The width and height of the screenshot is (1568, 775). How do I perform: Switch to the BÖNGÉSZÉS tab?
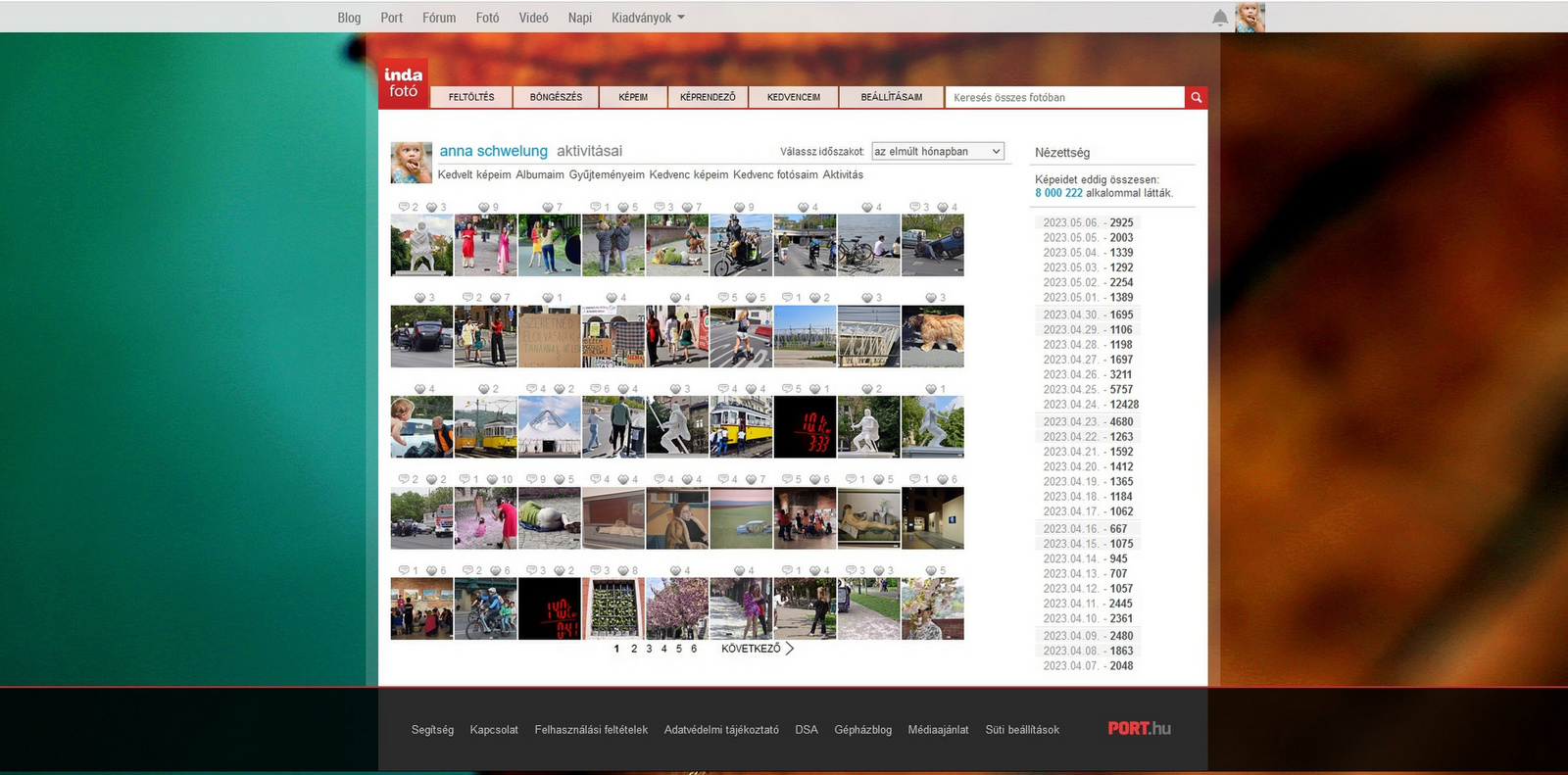pos(556,97)
